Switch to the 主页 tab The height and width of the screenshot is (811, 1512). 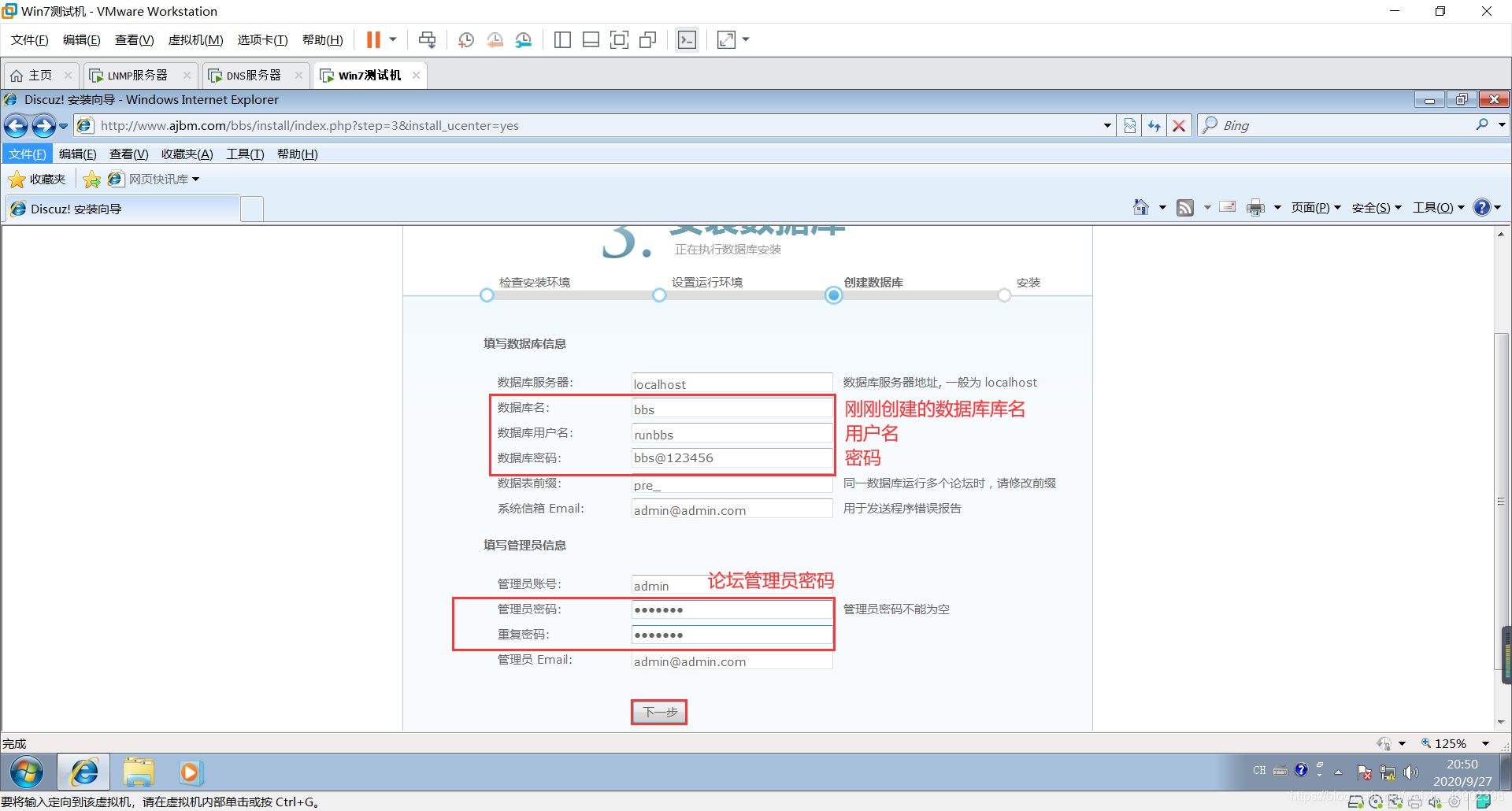click(40, 75)
